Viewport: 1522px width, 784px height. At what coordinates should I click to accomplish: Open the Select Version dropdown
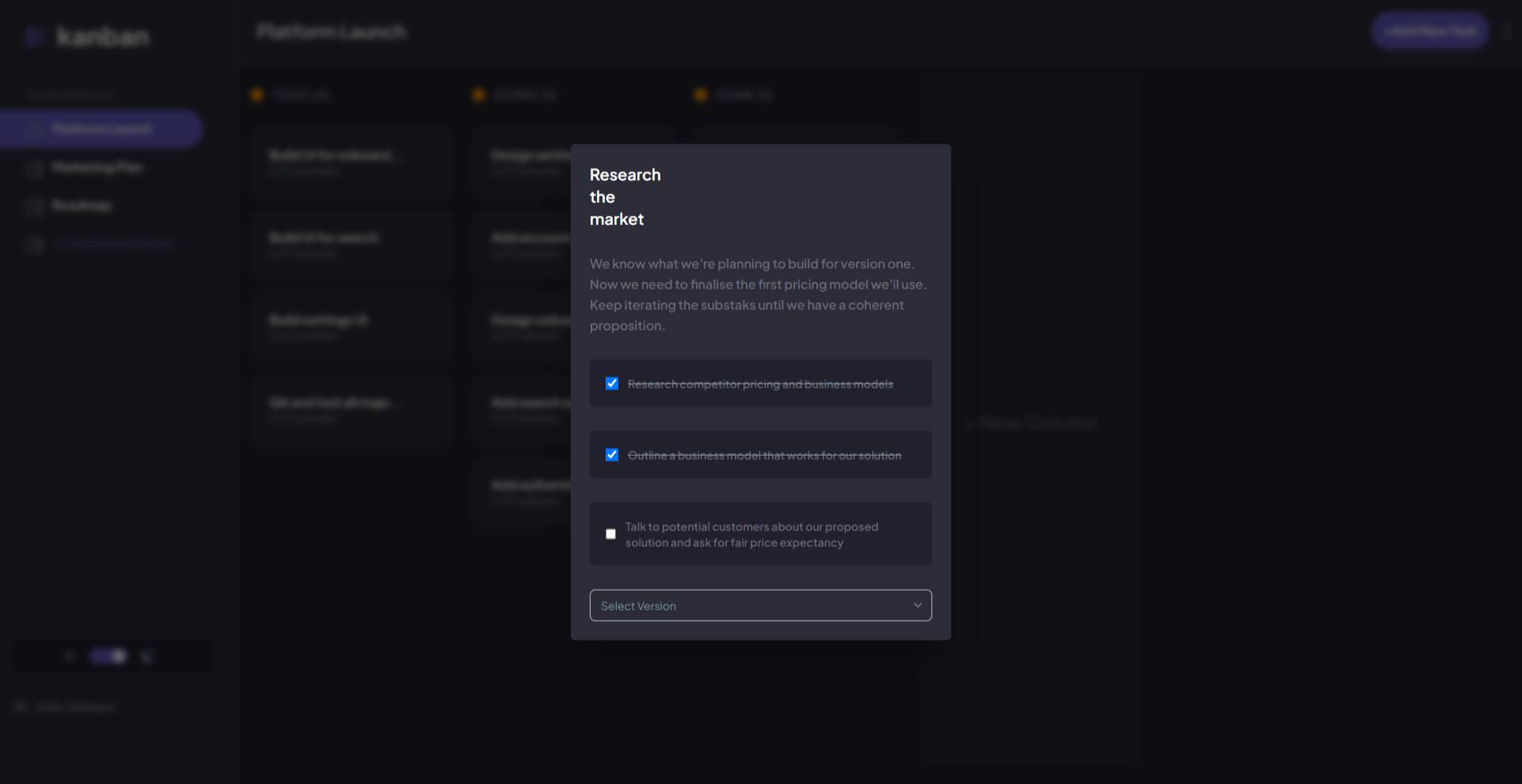point(759,606)
